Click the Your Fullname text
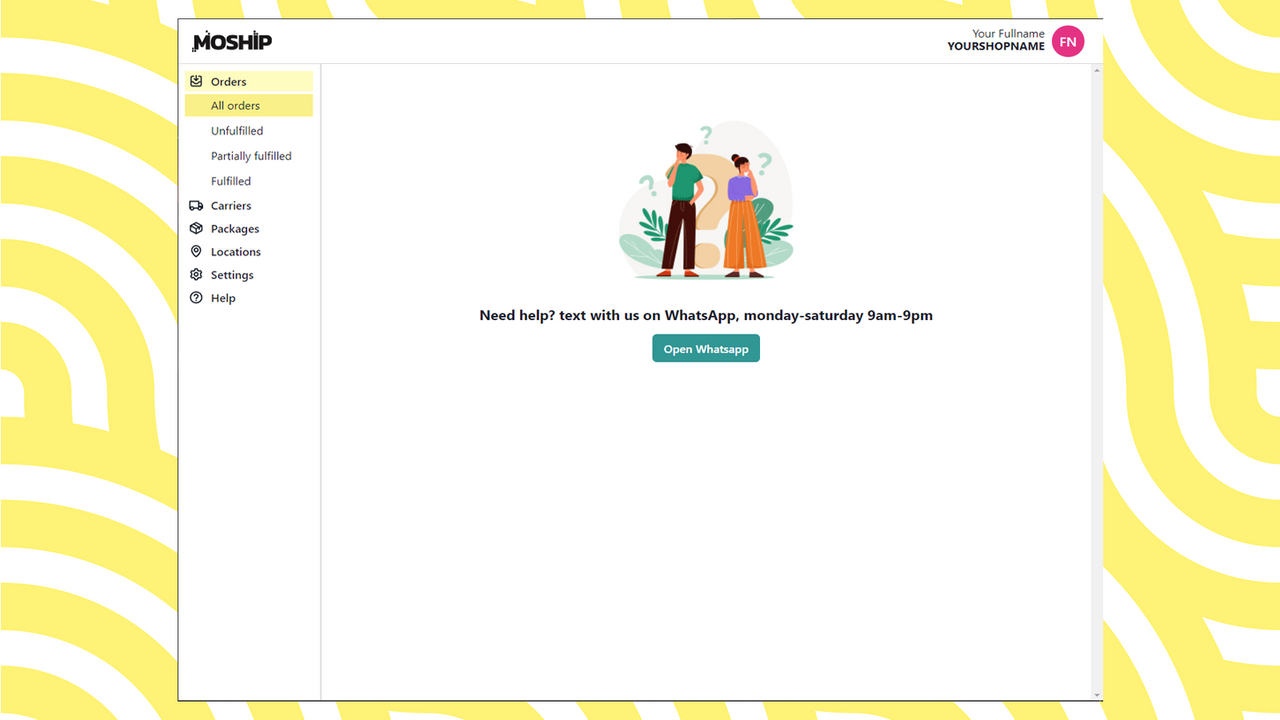Screen dimensions: 1280x720 pos(1008,33)
